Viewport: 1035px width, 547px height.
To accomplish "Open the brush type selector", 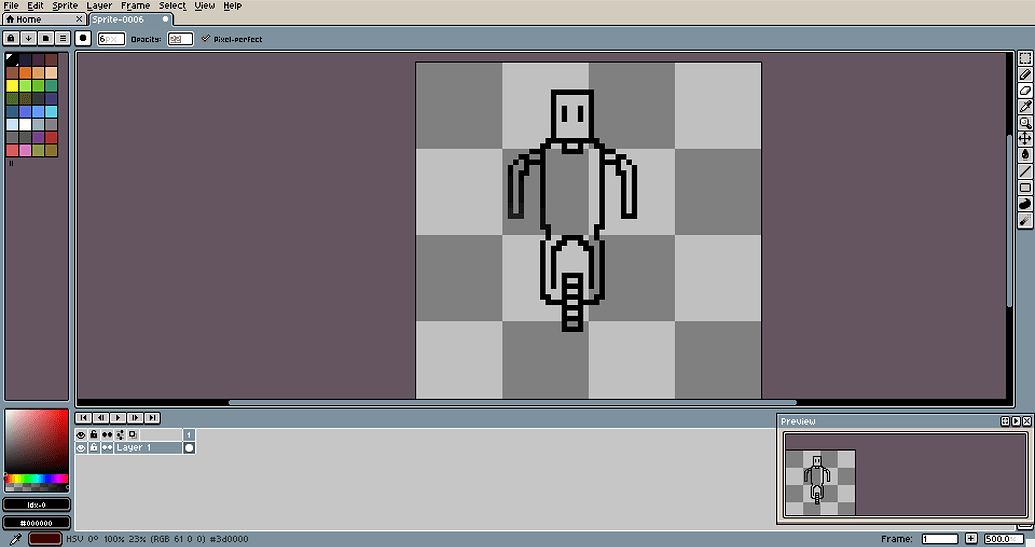I will (84, 38).
